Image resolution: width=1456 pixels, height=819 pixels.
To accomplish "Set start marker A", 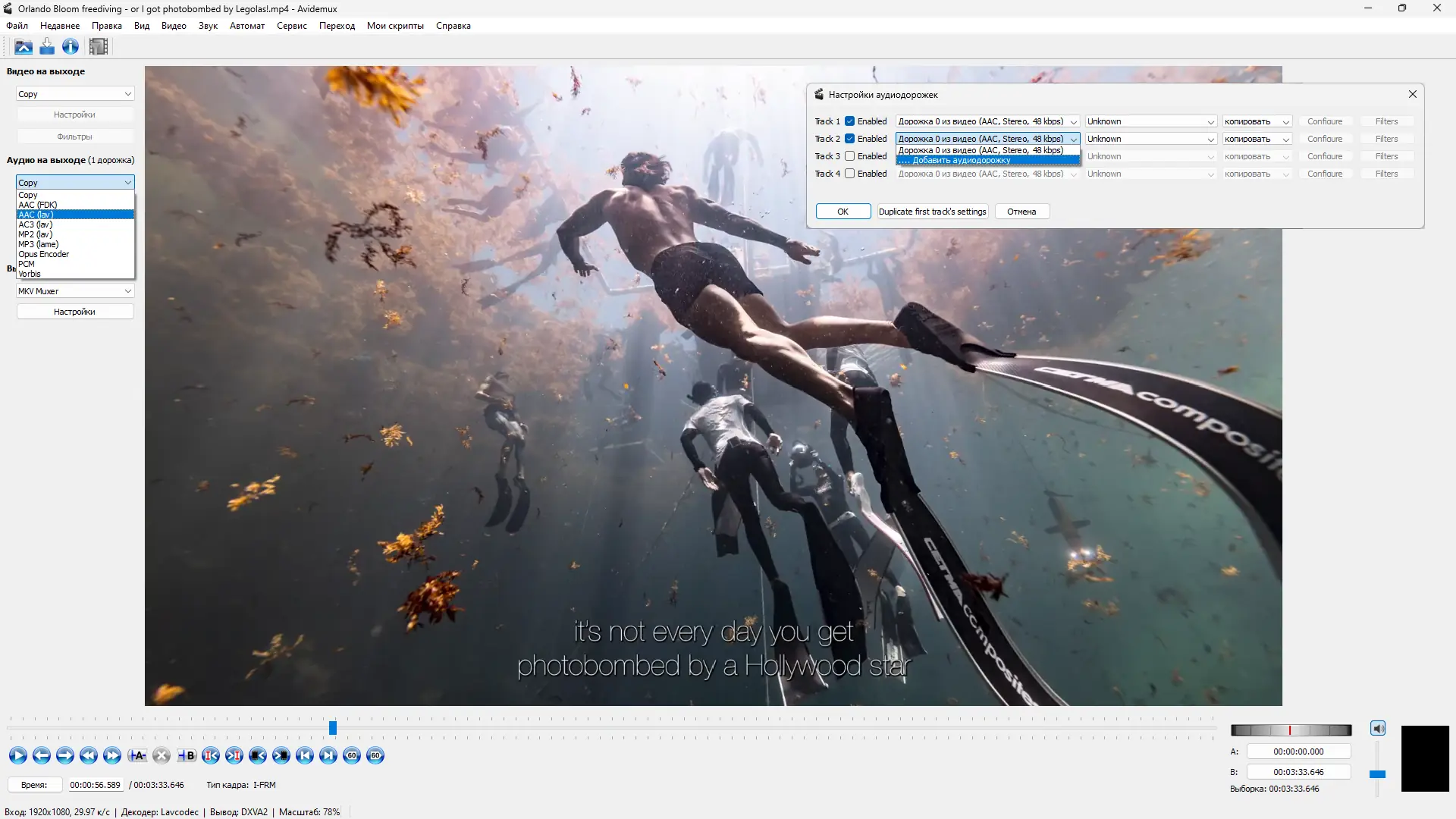I will tap(137, 755).
